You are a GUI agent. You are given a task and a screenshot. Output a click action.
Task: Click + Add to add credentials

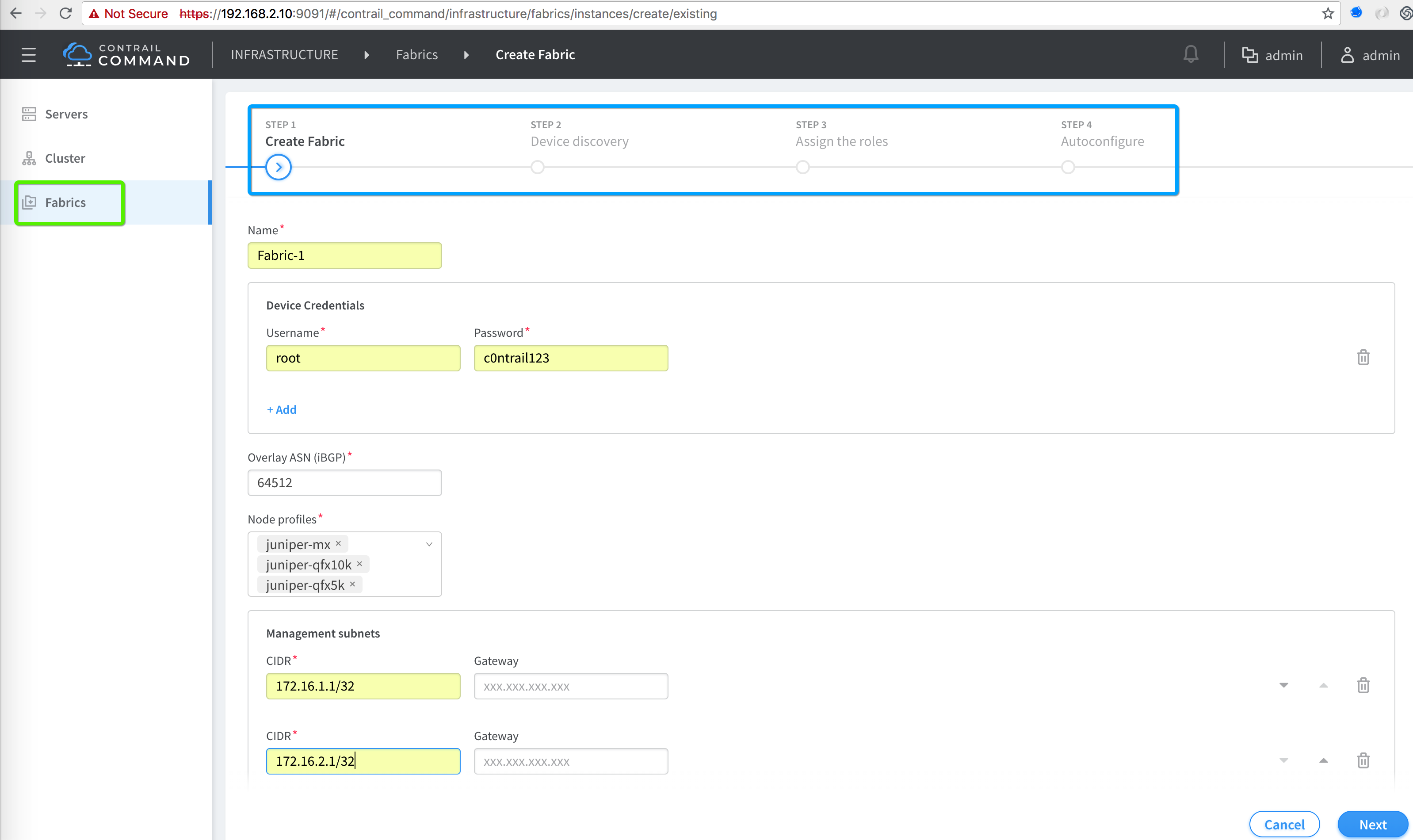pyautogui.click(x=281, y=409)
